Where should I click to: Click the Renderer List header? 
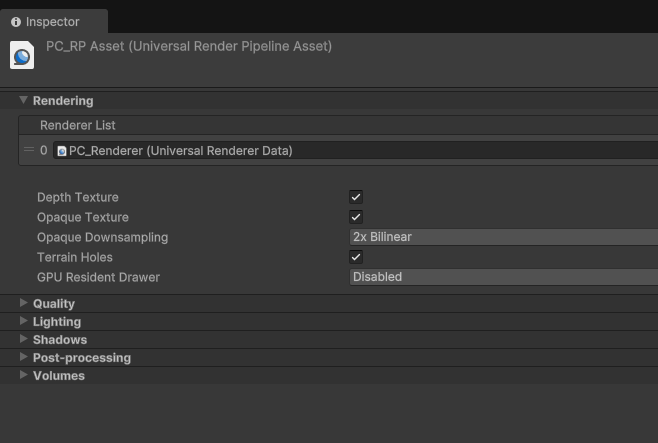tap(338, 125)
